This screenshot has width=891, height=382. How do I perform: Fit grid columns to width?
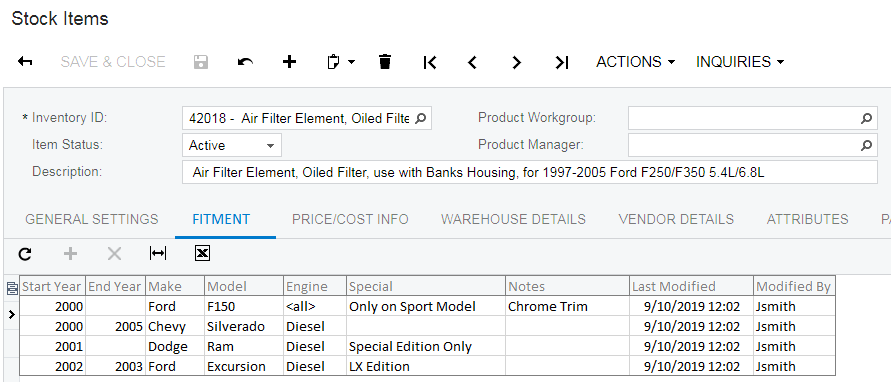(157, 254)
